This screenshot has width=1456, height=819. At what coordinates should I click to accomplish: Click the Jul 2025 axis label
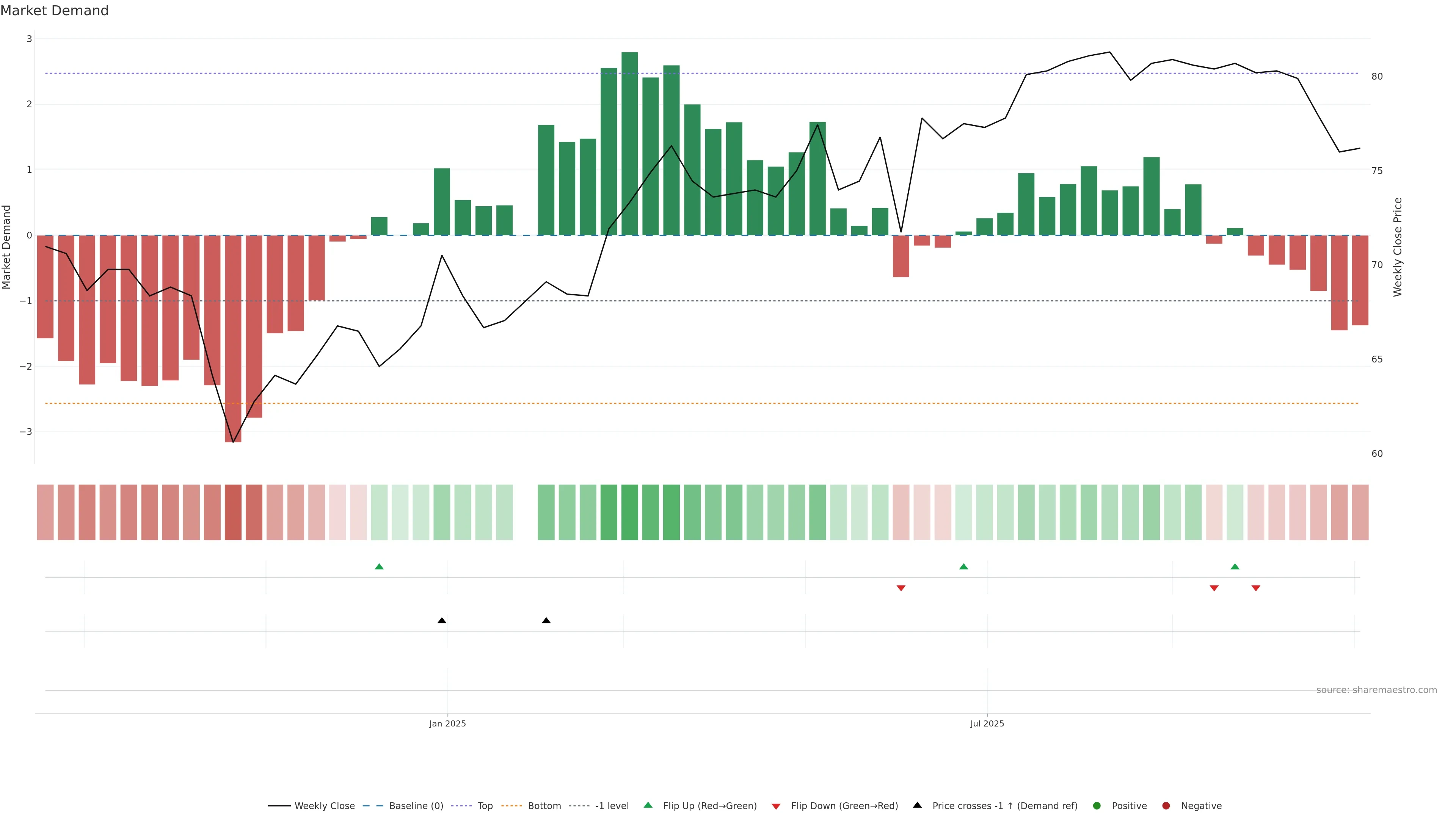click(x=987, y=724)
